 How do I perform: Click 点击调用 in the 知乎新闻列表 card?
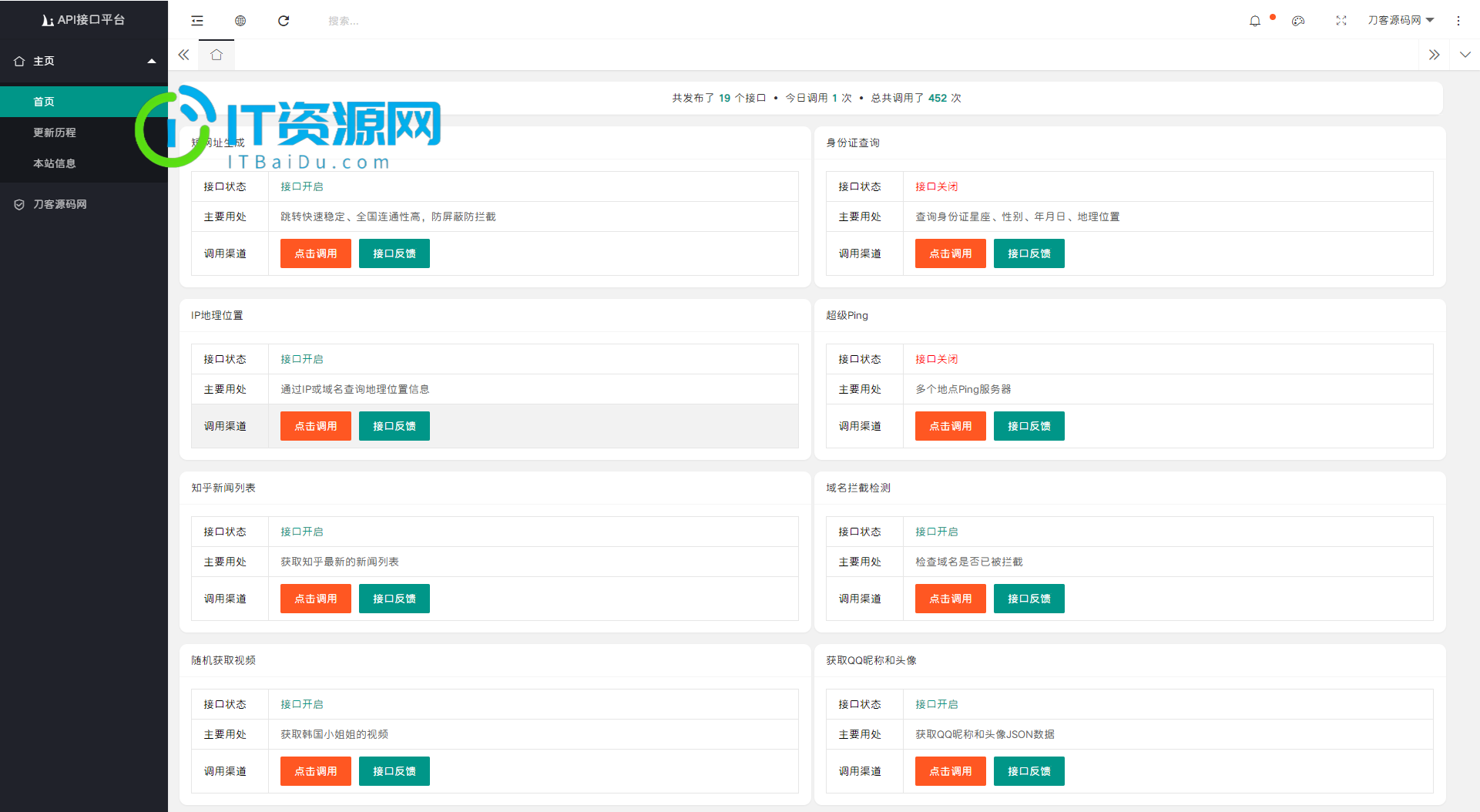pos(316,599)
